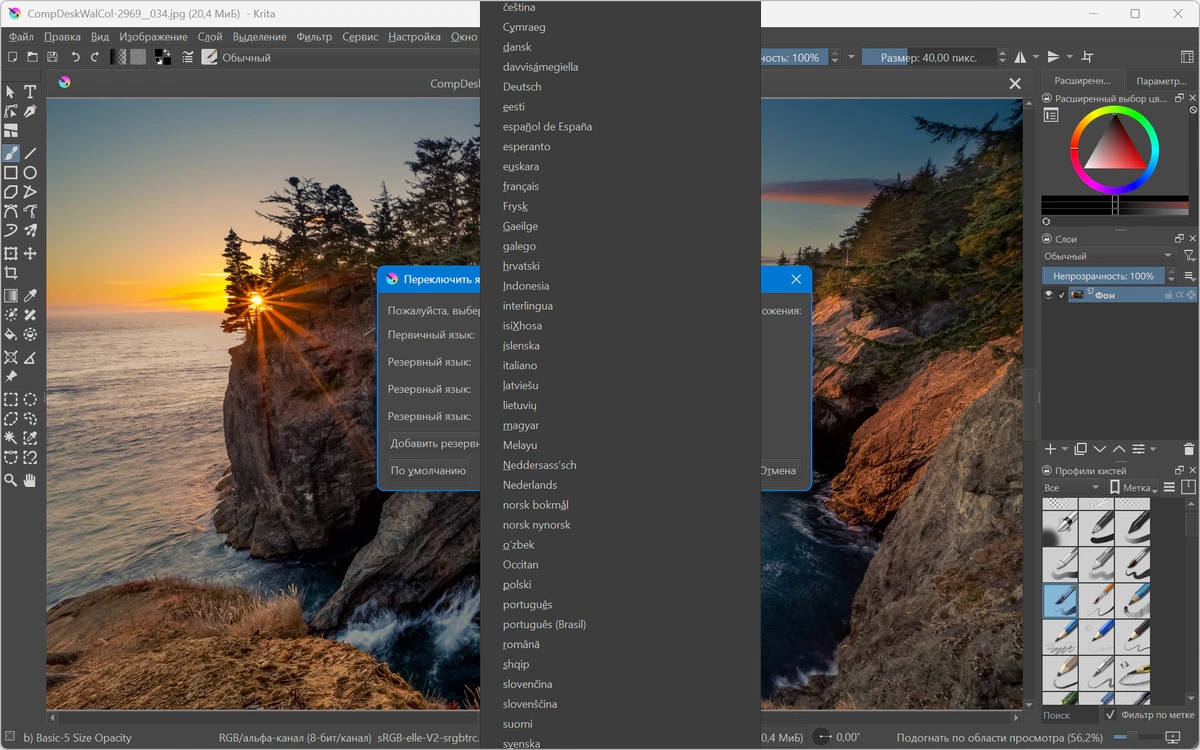This screenshot has height=750, width=1200.
Task: Open the Фильтр menu
Action: (314, 37)
